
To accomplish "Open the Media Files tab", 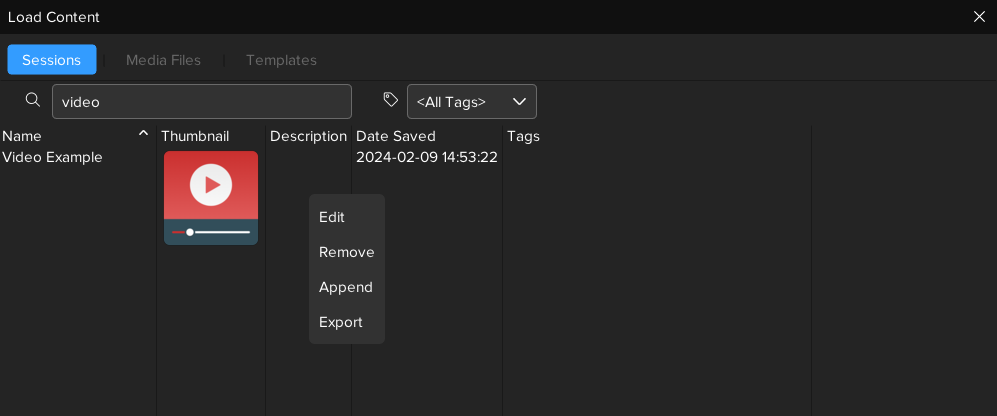I will click(x=163, y=60).
